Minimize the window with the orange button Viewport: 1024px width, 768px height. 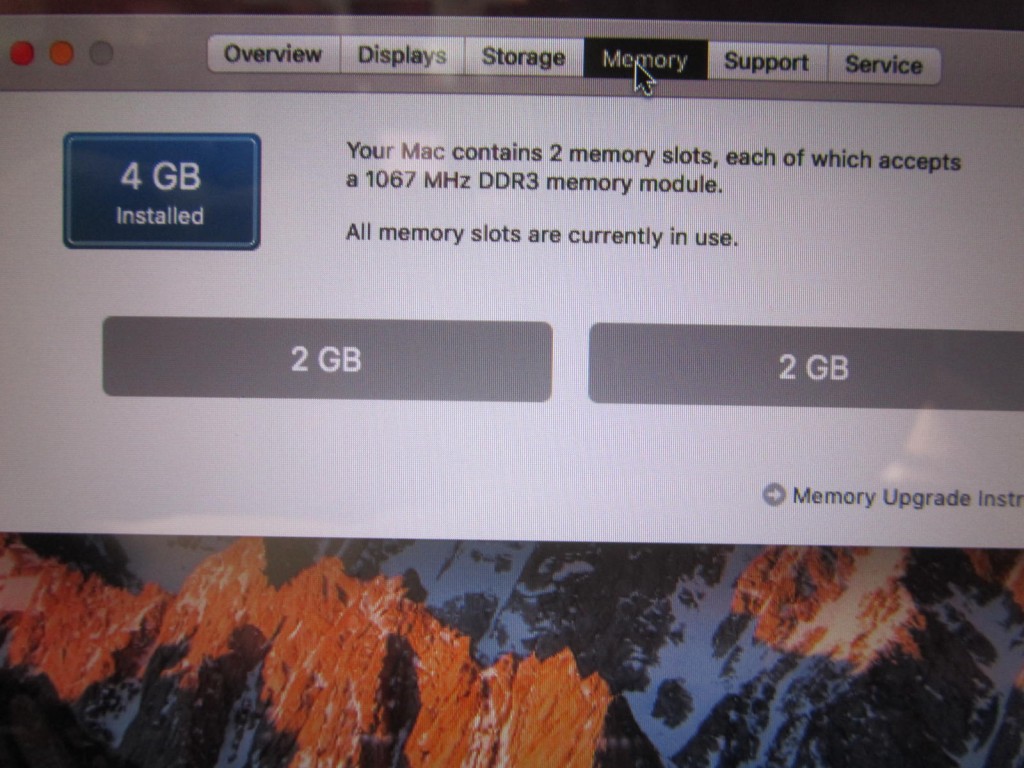tap(62, 53)
